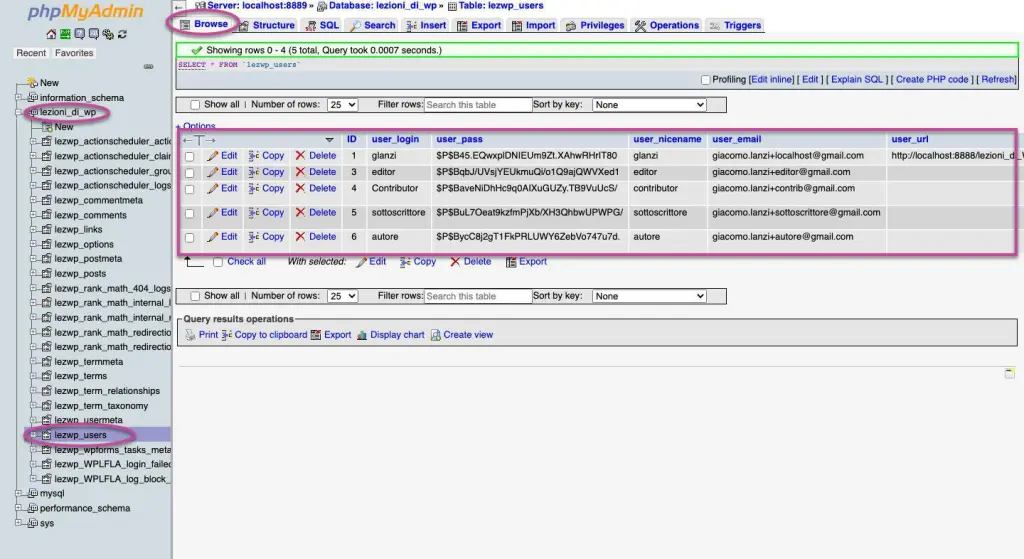
Task: Reload navigation panel with refresh icon
Action: point(122,34)
